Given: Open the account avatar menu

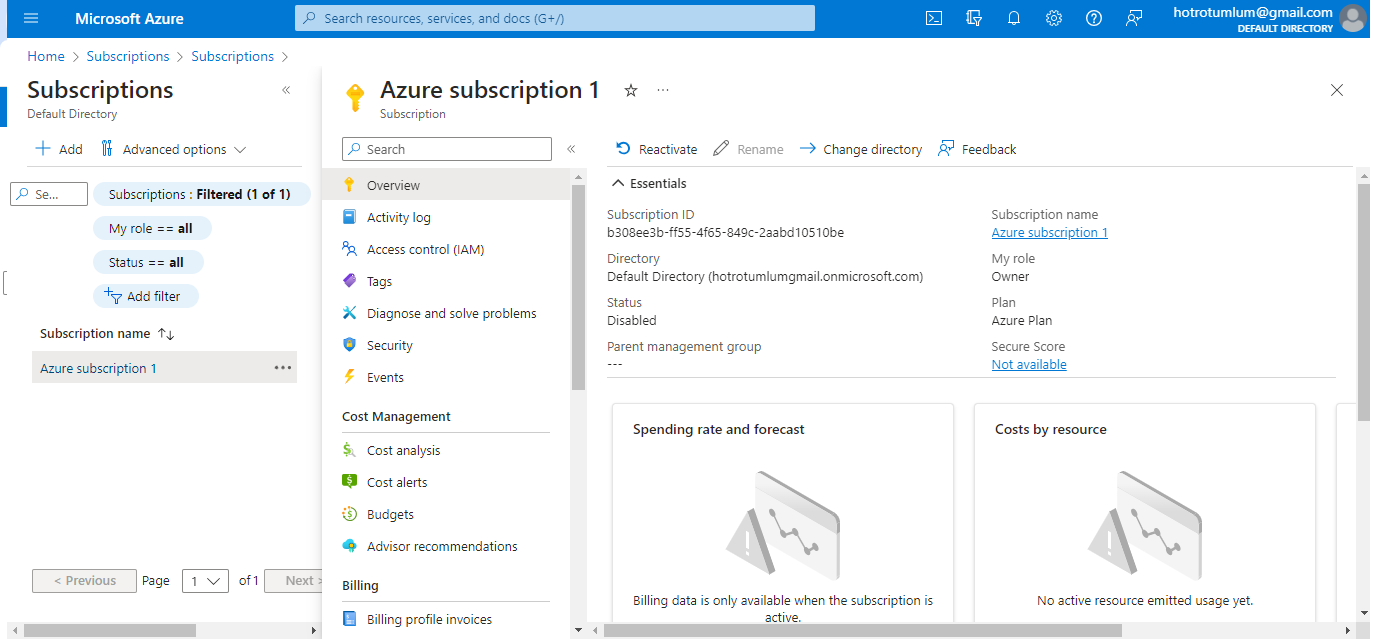Looking at the screenshot, I should pos(1352,19).
